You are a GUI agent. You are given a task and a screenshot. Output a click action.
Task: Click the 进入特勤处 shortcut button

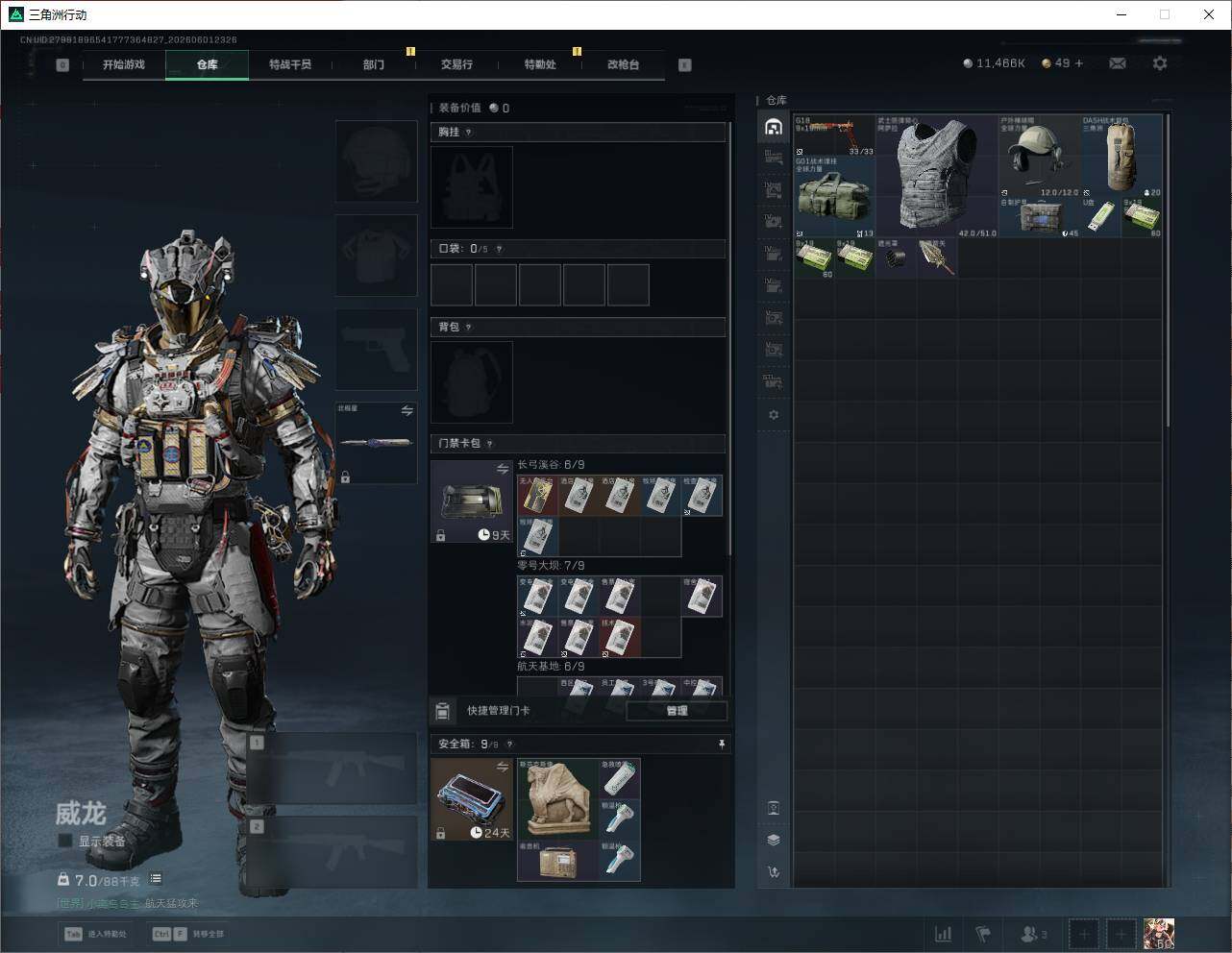[x=96, y=934]
